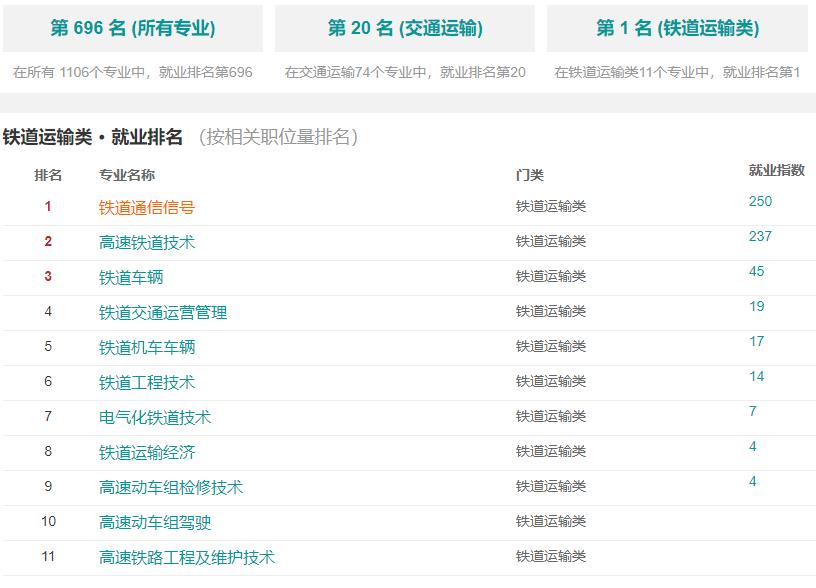Select the 高速动车组检修技术 link
This screenshot has height=588, width=816.
(170, 488)
